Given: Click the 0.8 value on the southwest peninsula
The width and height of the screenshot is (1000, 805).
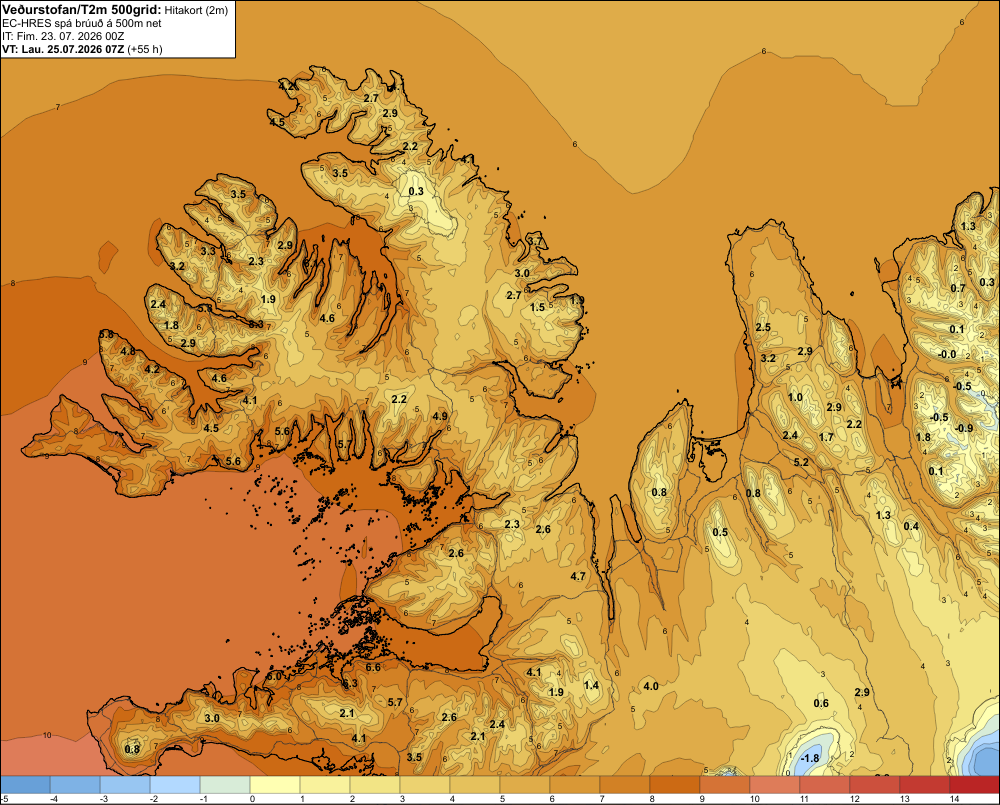Looking at the screenshot, I should pyautogui.click(x=132, y=749).
